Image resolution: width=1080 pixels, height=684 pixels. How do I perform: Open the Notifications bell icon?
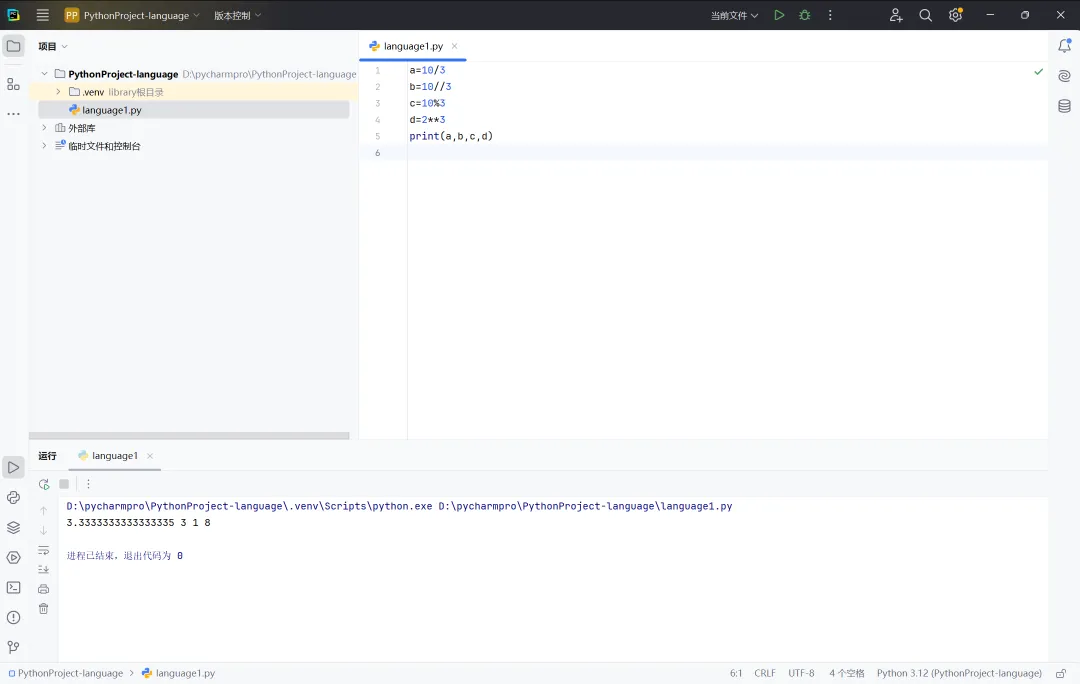1064,45
